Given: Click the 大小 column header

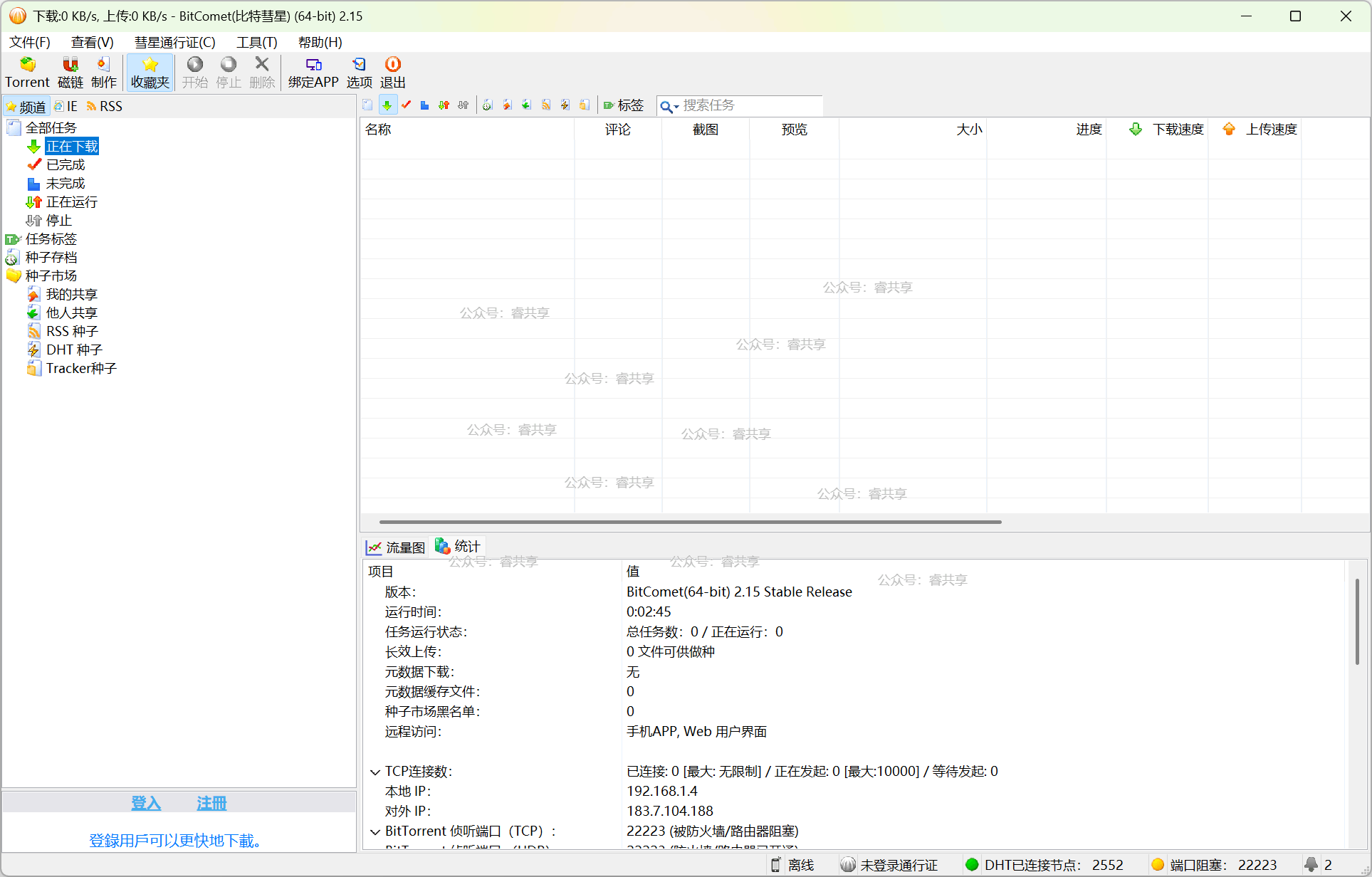Looking at the screenshot, I should tap(913, 130).
